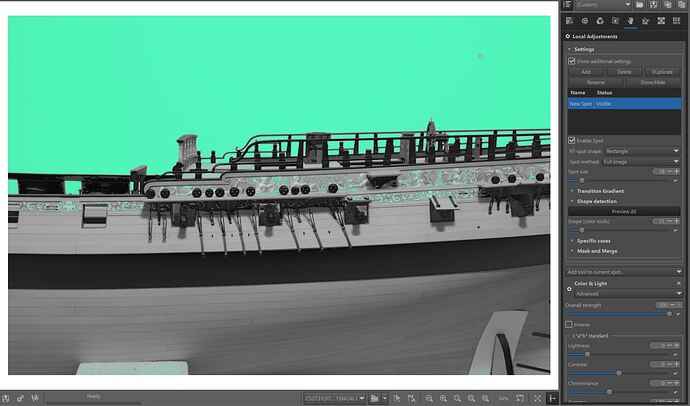Reset the Scope (color tools) slider
Viewport: 690px width, 406px height.
click(x=676, y=230)
